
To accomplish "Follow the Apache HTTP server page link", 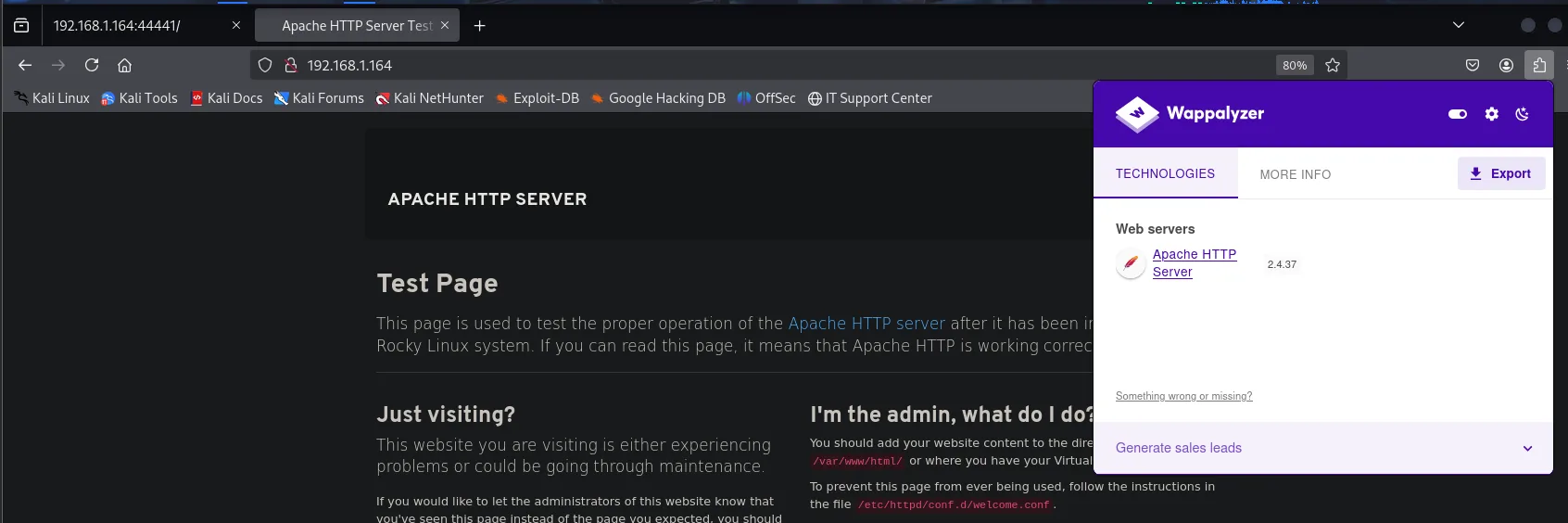I will pyautogui.click(x=866, y=324).
